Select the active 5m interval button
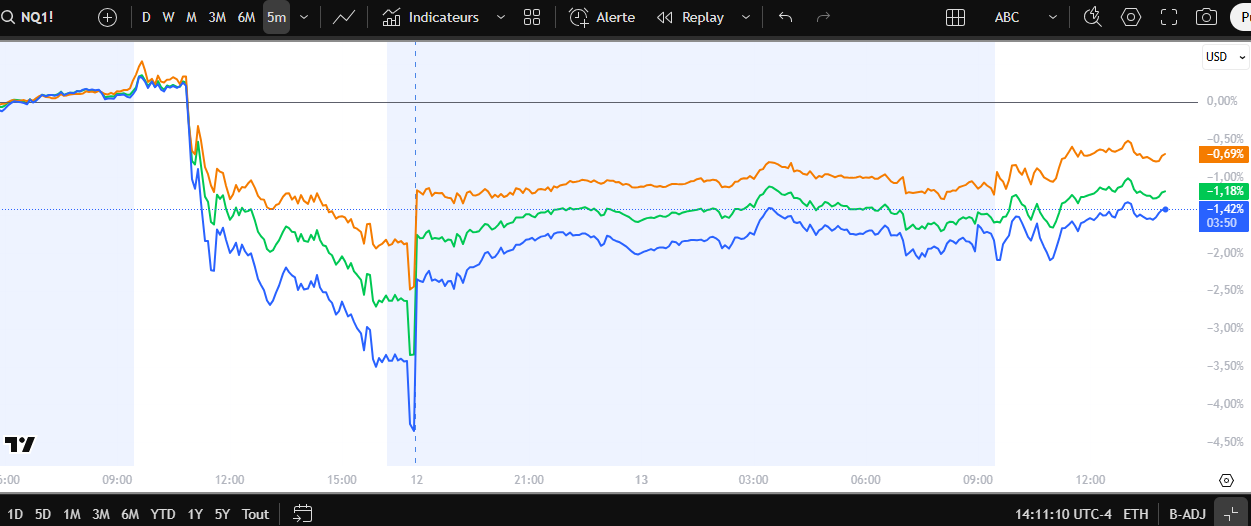This screenshot has width=1251, height=526. pyautogui.click(x=276, y=17)
